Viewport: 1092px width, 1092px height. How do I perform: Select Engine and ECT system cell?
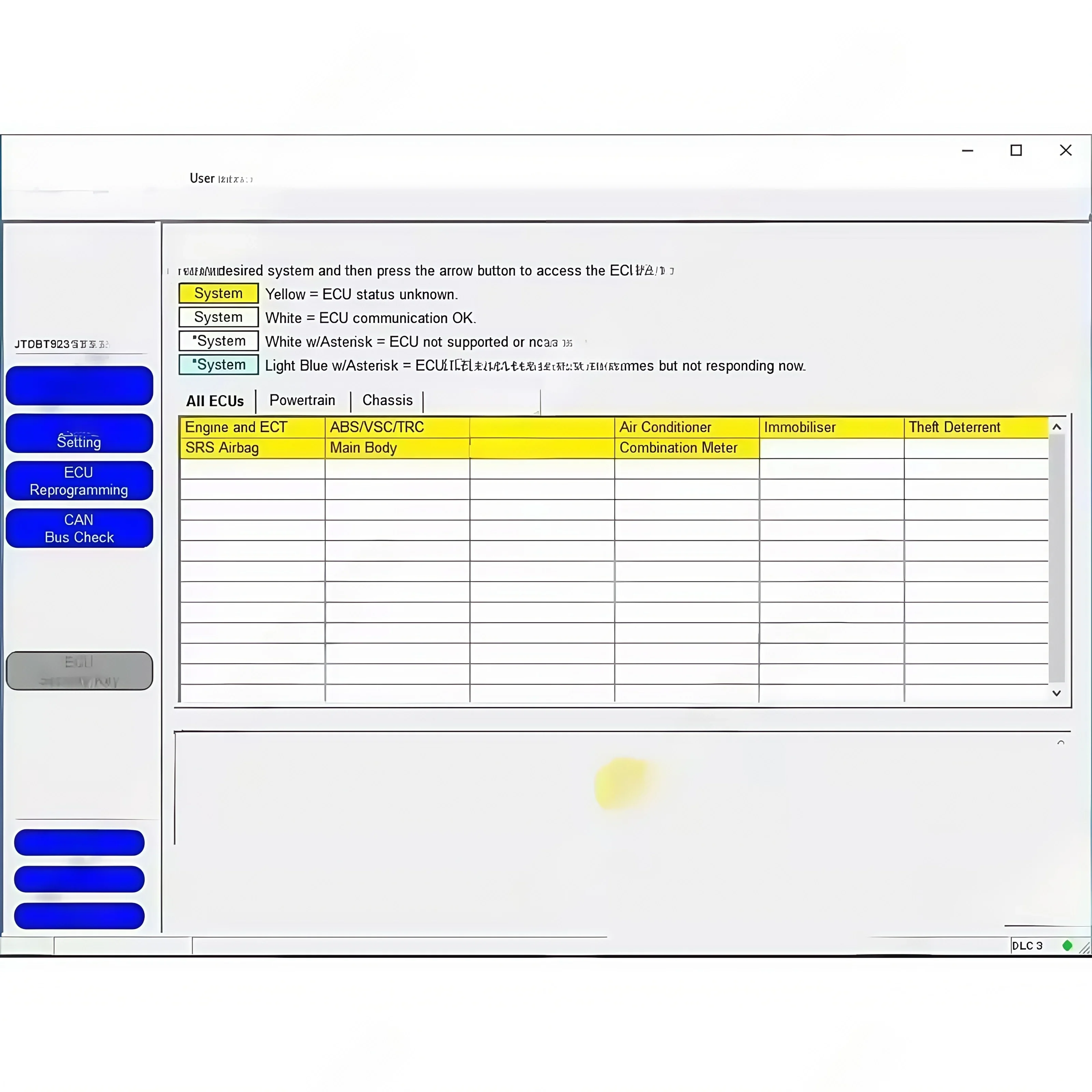click(x=253, y=427)
